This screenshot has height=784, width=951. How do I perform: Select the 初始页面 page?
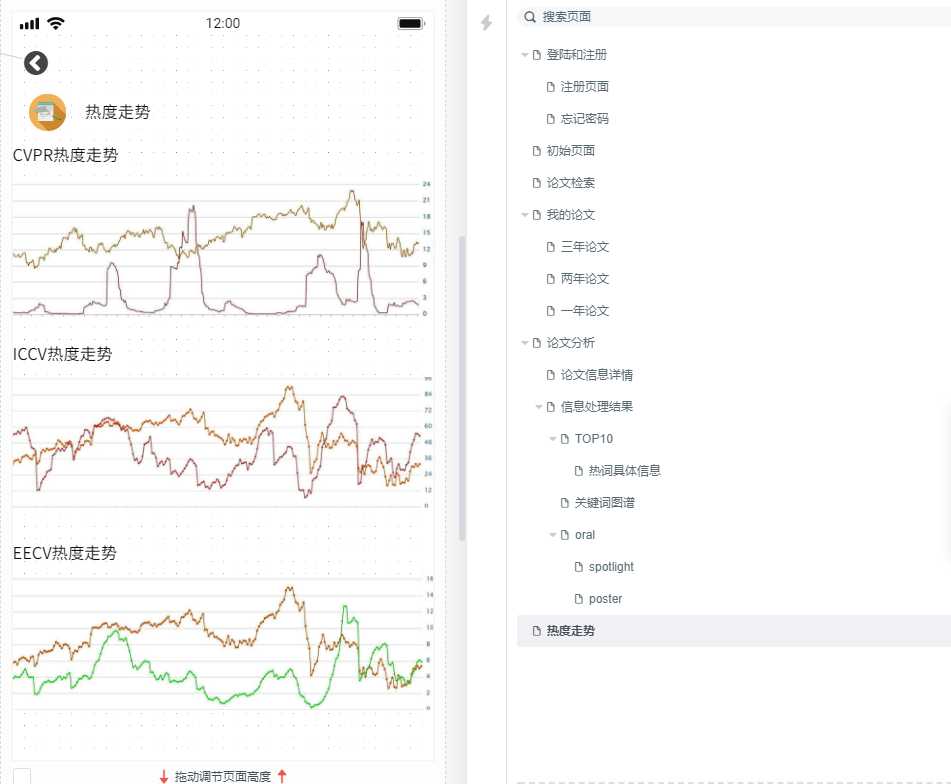click(571, 151)
